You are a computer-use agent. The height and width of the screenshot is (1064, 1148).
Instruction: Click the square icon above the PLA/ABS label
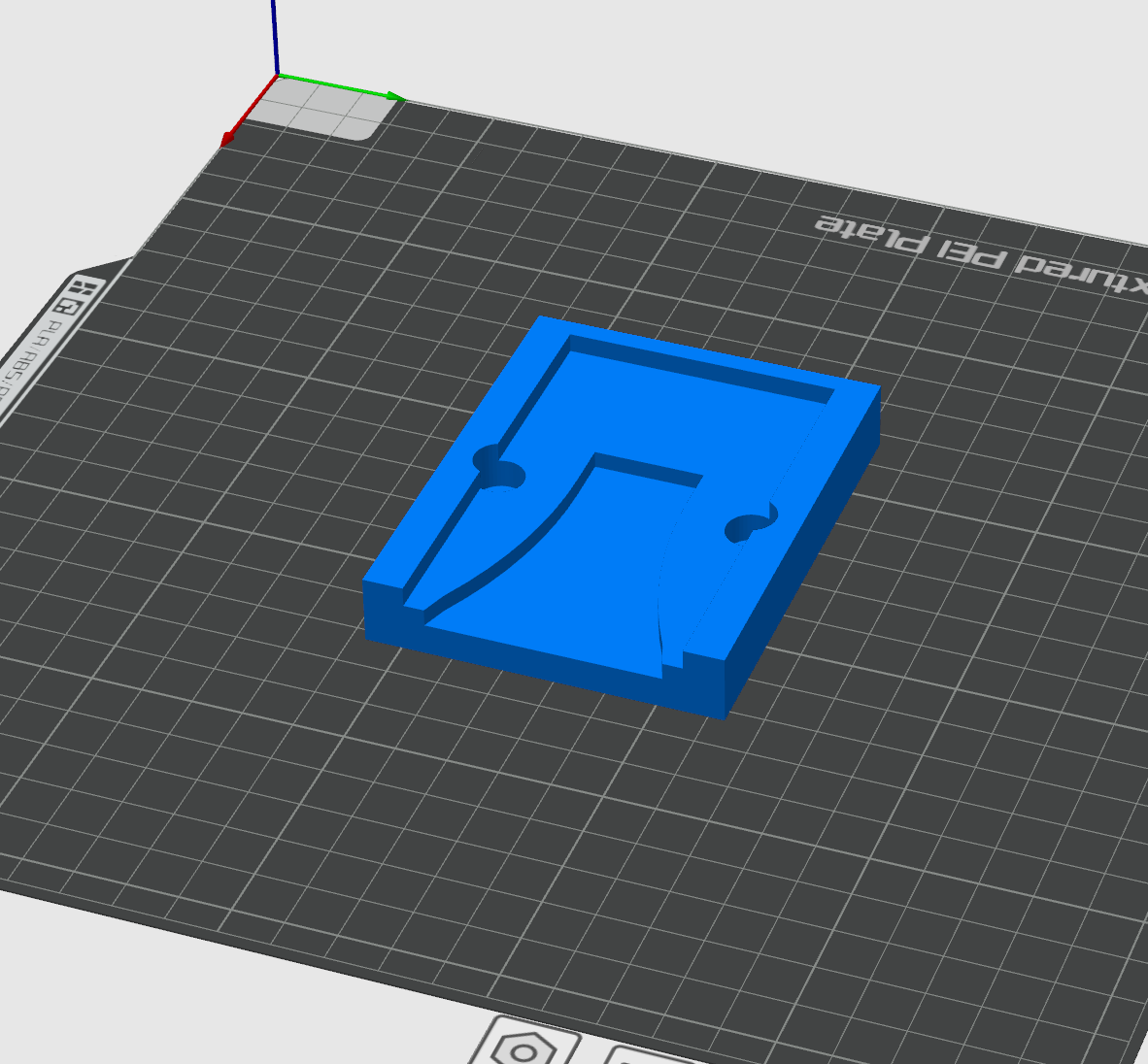pos(68,307)
